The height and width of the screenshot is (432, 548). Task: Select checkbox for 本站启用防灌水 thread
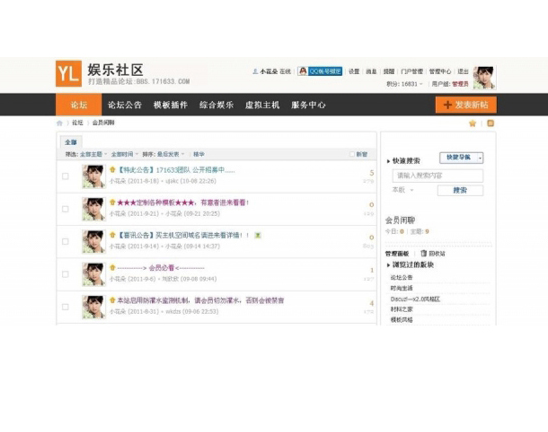65,307
